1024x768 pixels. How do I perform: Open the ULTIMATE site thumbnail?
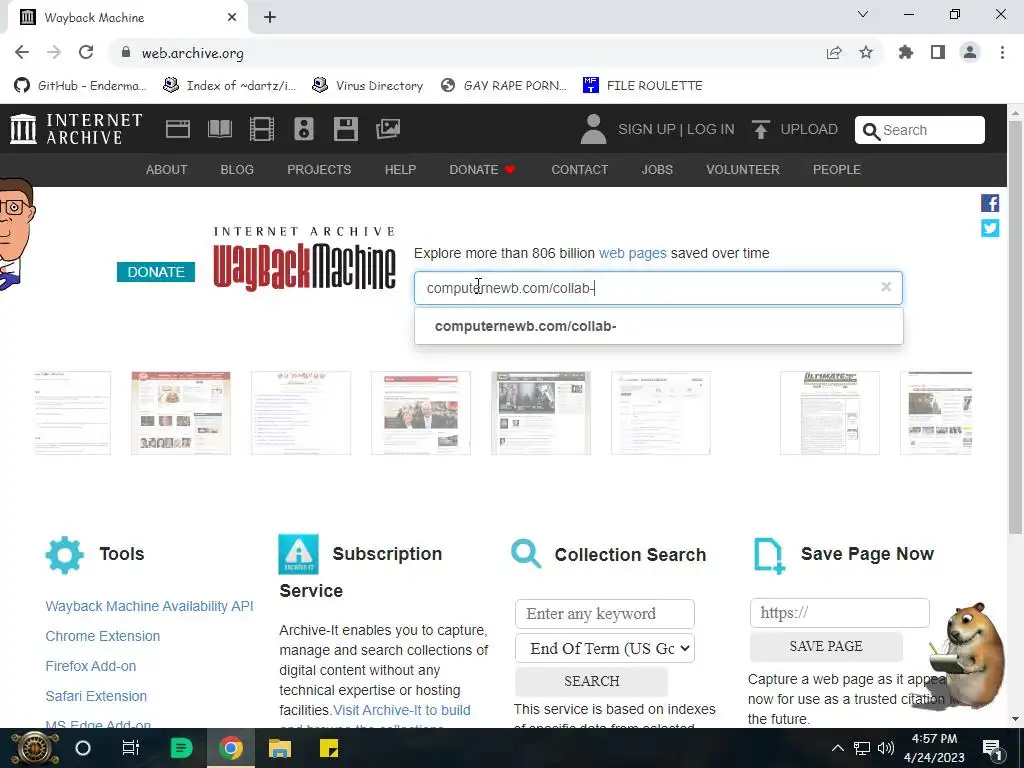pyautogui.click(x=829, y=413)
